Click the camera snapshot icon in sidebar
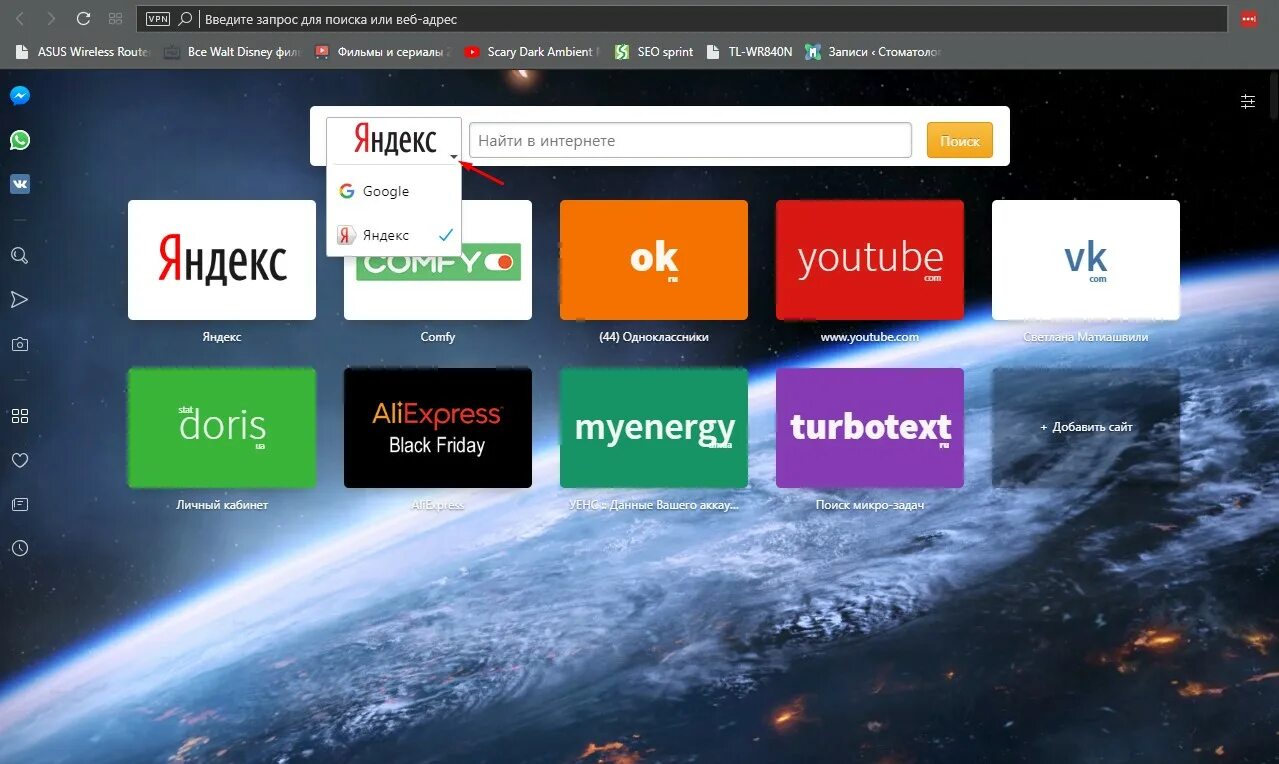The image size is (1279, 764). pyautogui.click(x=20, y=344)
